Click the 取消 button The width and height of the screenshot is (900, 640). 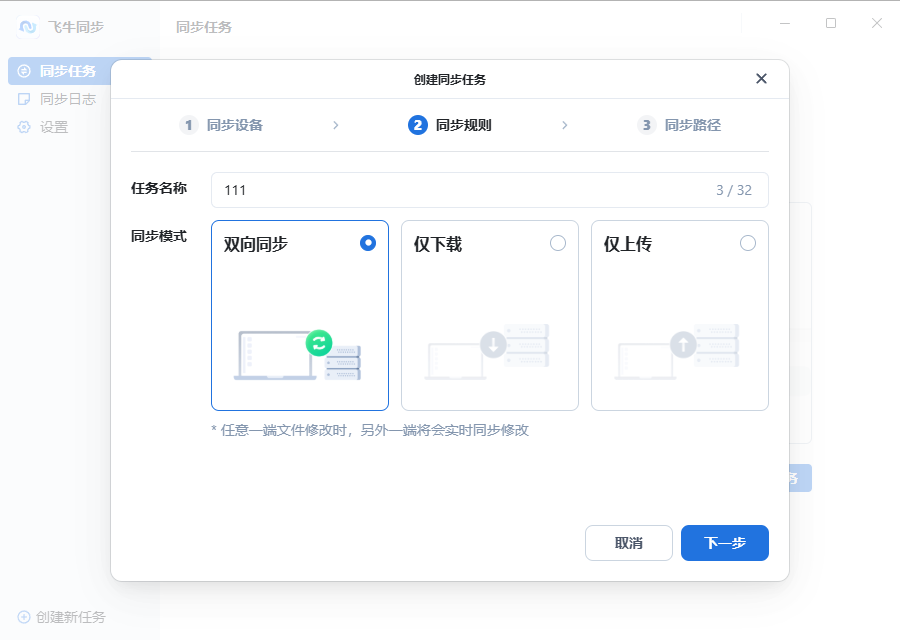(629, 543)
